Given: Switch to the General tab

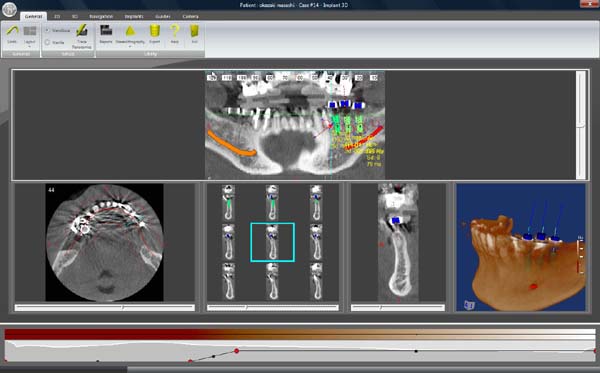Looking at the screenshot, I should tap(33, 16).
